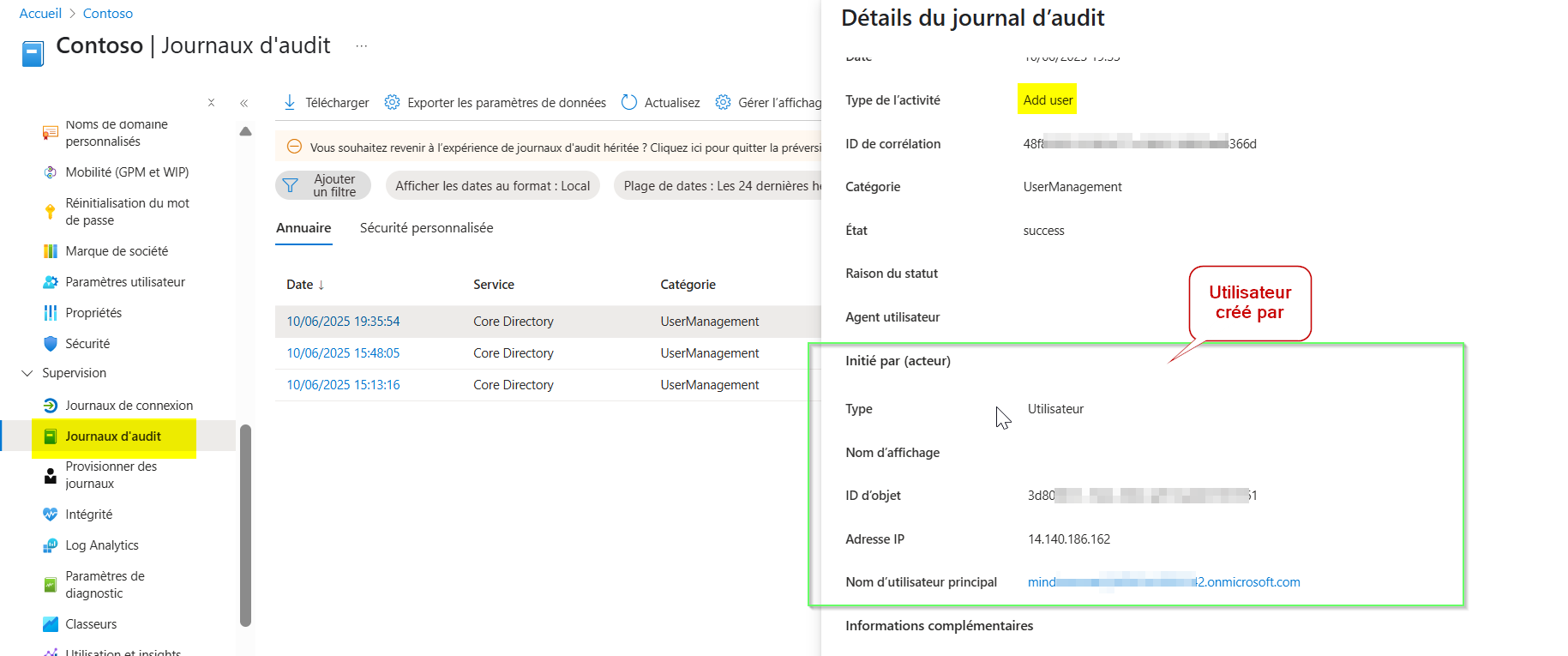This screenshot has width=1568, height=656.
Task: Select the 'Add user' activity type value
Action: click(x=1048, y=100)
